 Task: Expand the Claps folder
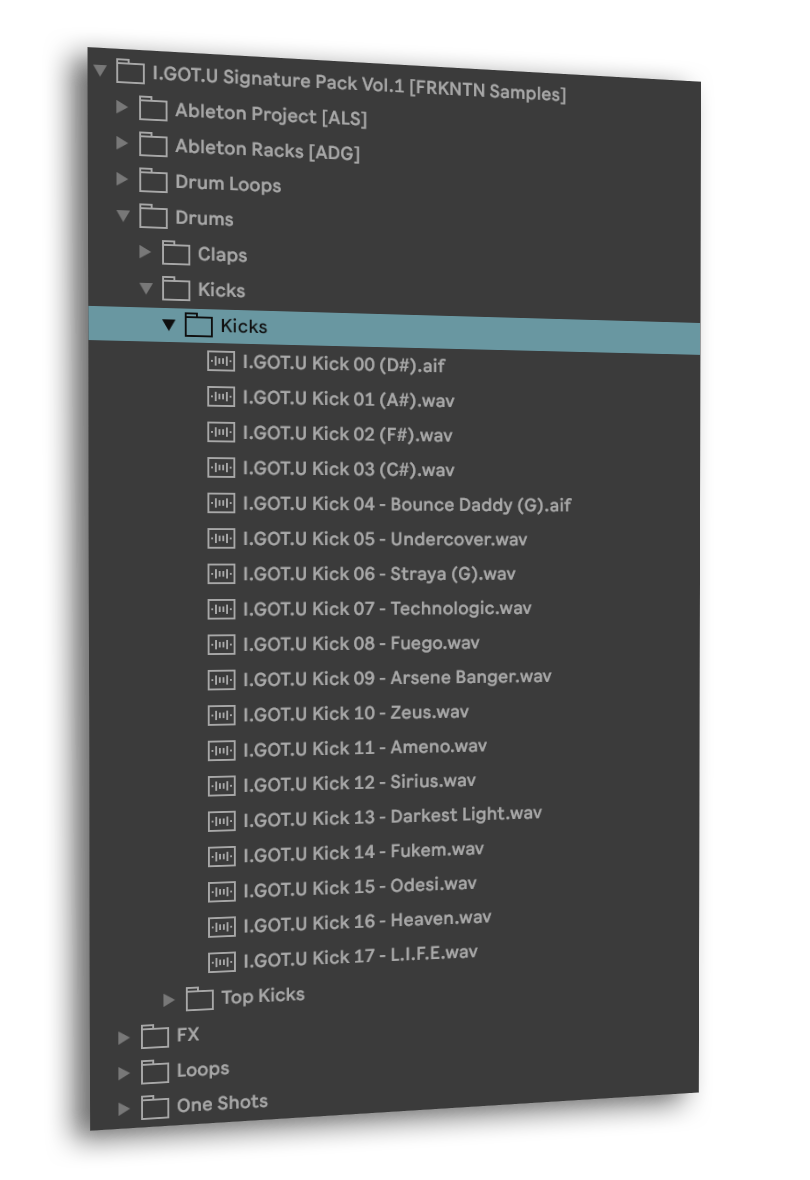click(x=145, y=251)
